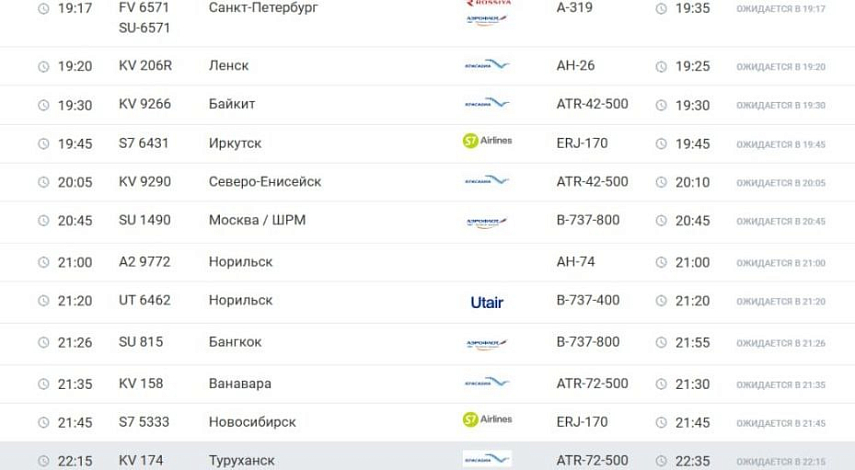The width and height of the screenshot is (855, 470).
Task: Open flight S7 6431 details
Action: pos(144,143)
